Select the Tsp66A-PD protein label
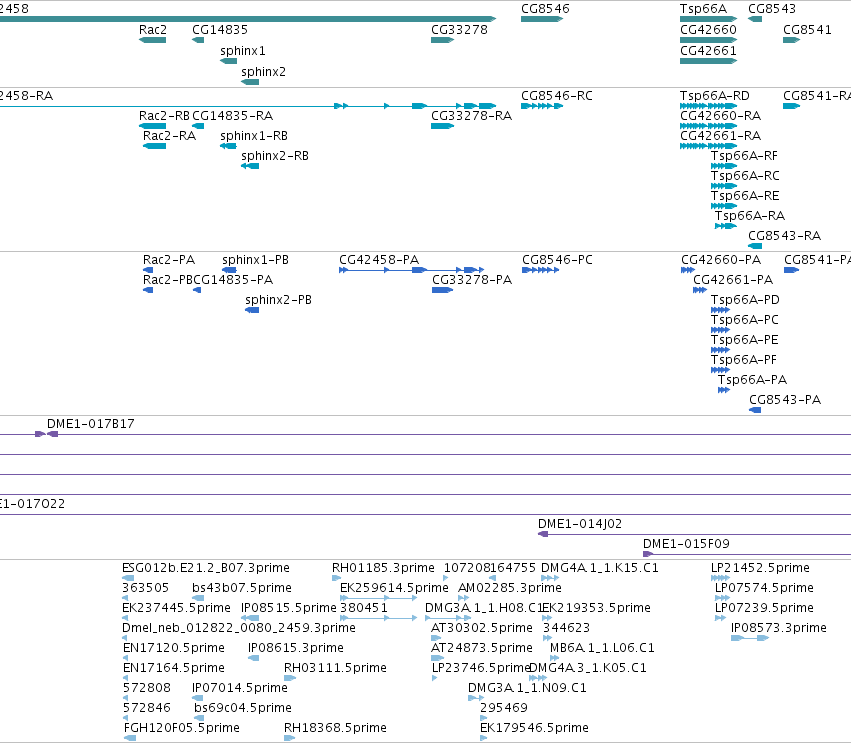 click(745, 300)
